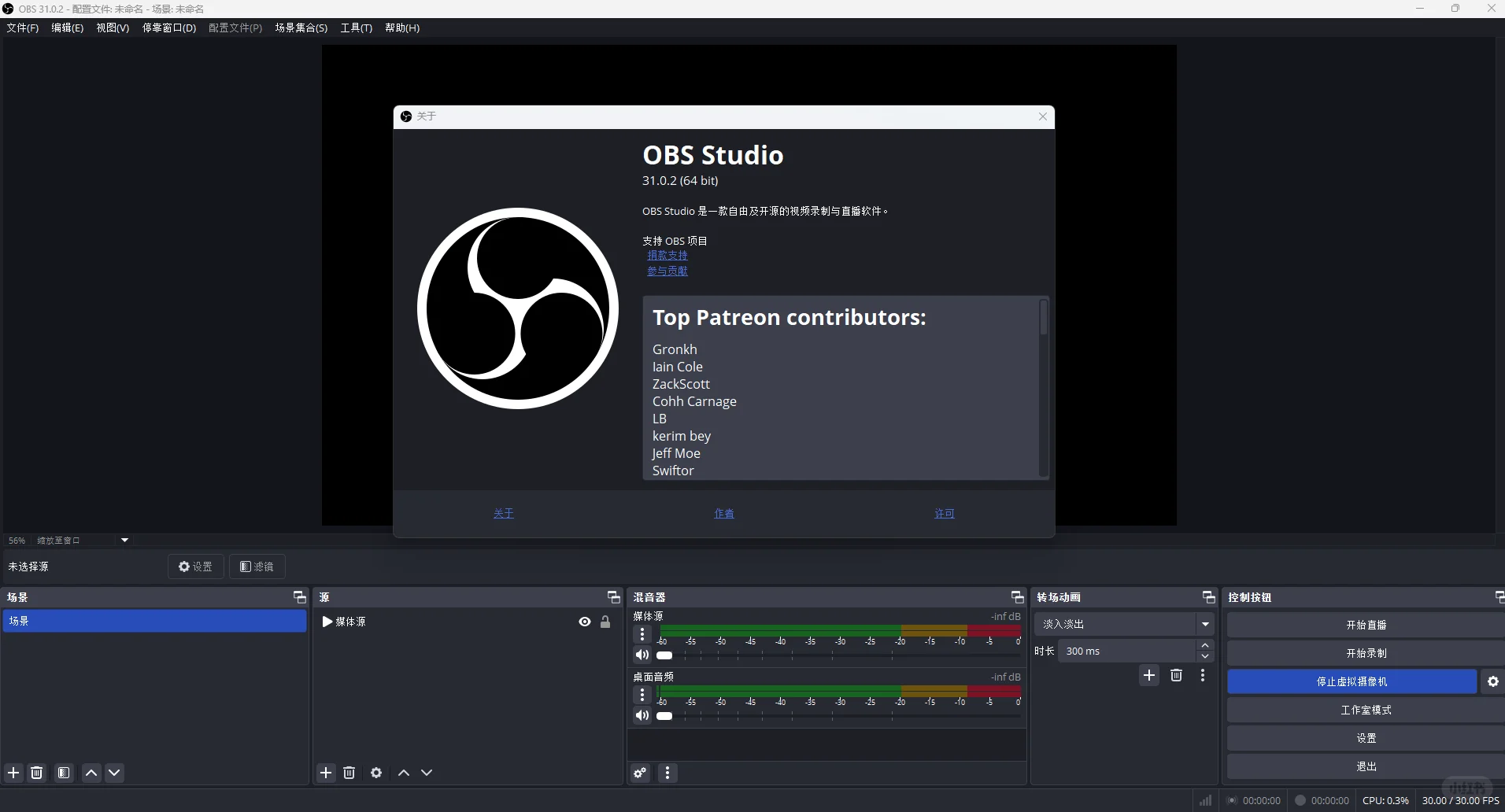Add a new scene with the plus icon
This screenshot has height=812, width=1505.
coord(13,773)
